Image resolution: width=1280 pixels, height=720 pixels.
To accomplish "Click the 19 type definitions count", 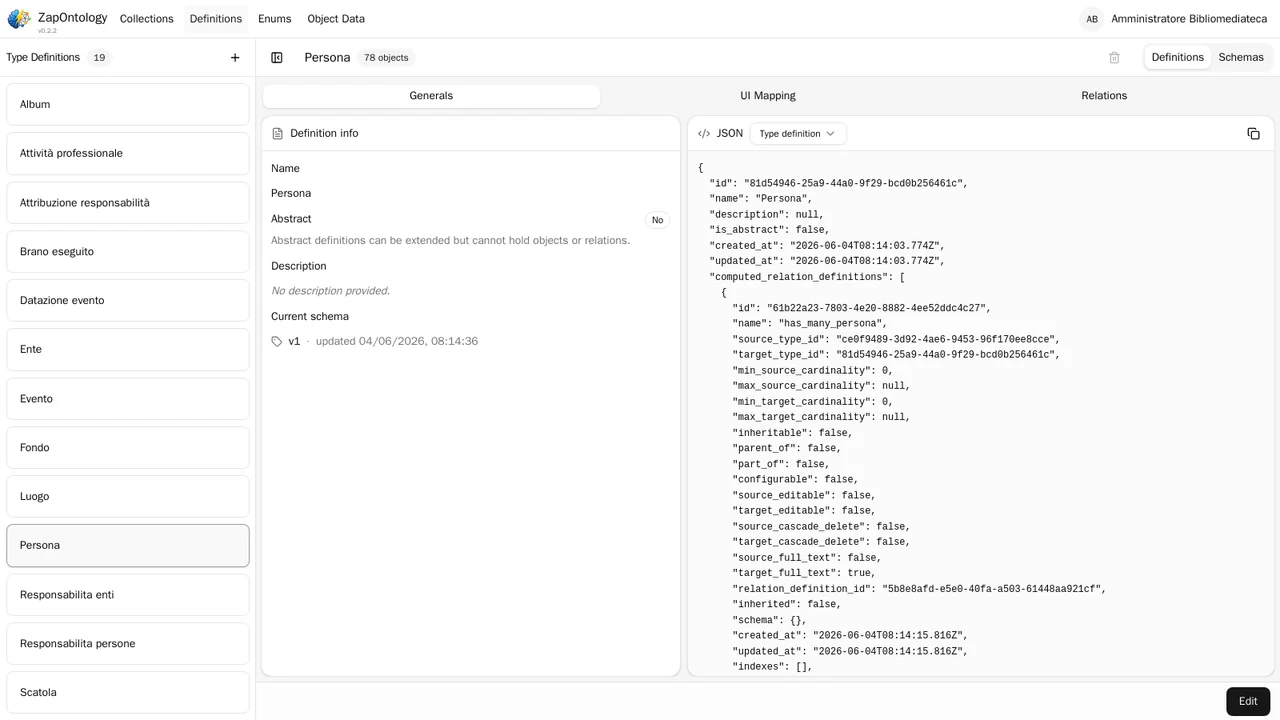I will (99, 58).
